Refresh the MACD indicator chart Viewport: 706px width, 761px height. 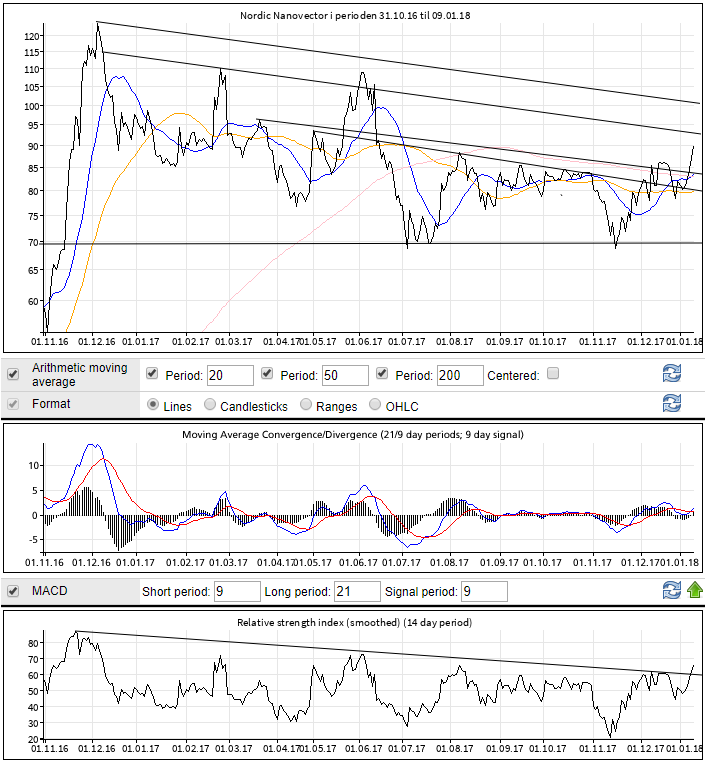[672, 591]
